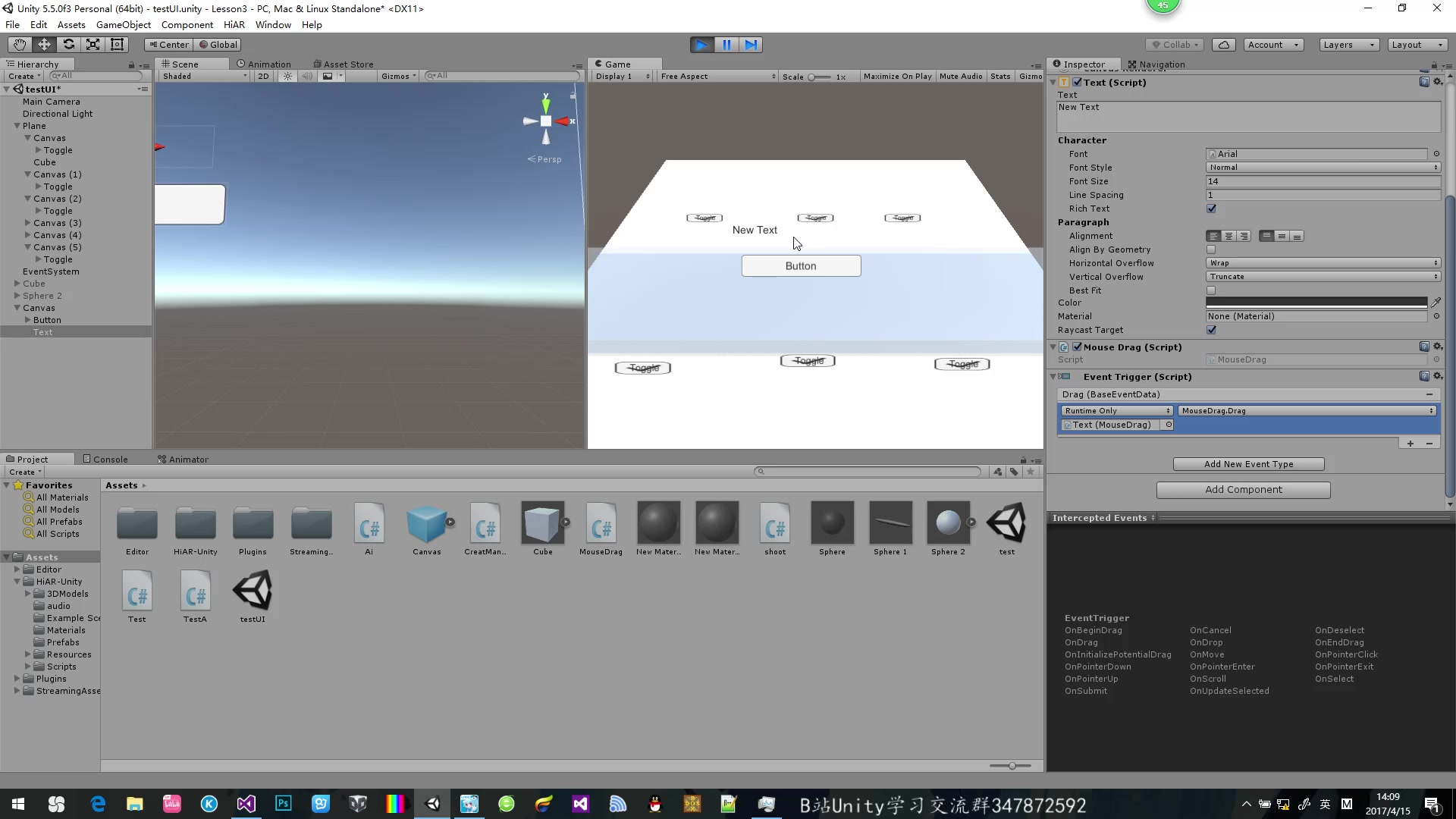Click the text Color swatch

pyautogui.click(x=1316, y=302)
